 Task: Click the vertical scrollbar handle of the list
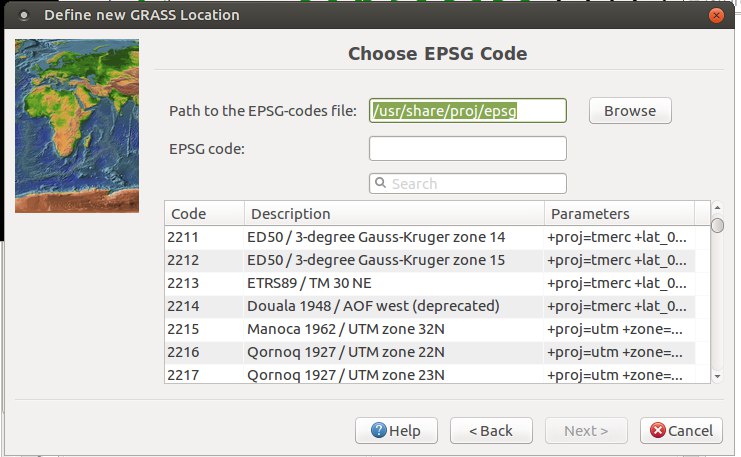pyautogui.click(x=717, y=225)
